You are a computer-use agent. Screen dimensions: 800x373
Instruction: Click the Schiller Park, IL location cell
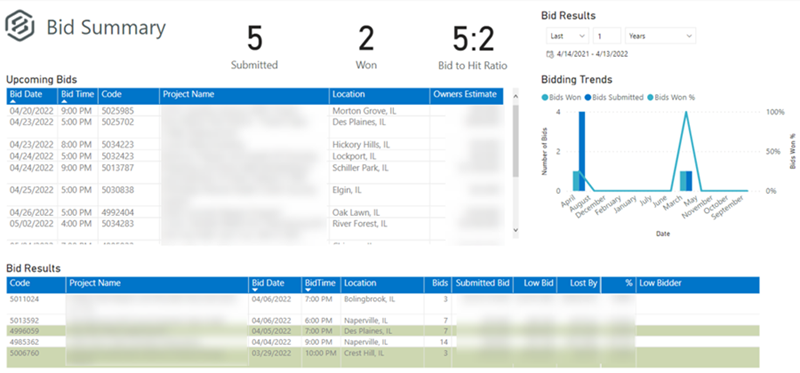pos(360,168)
